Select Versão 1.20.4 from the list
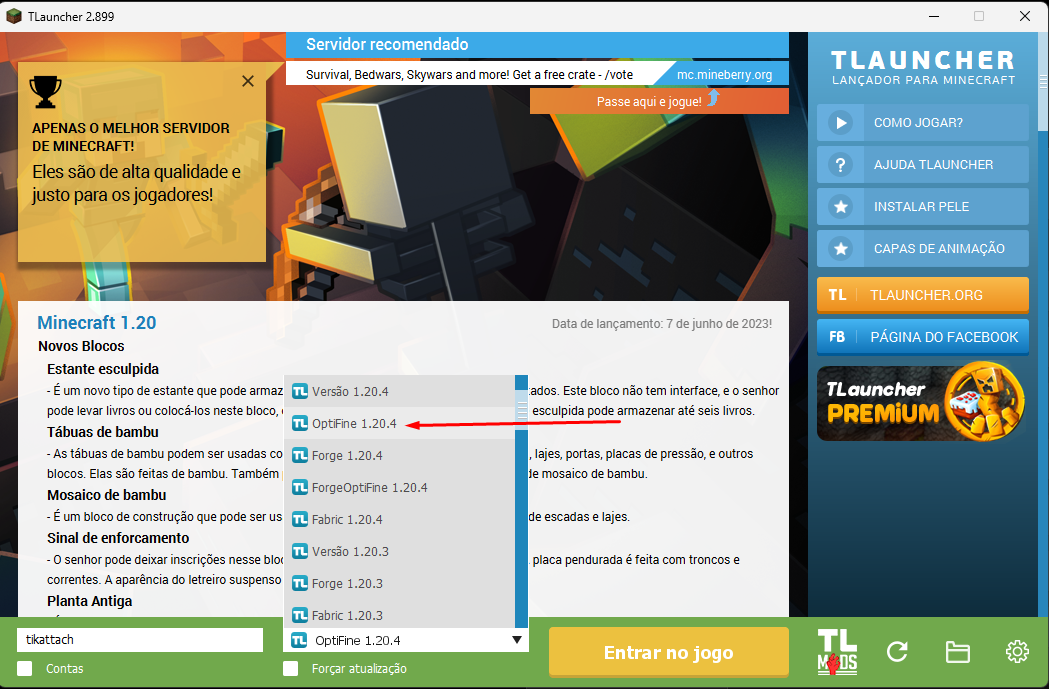 (399, 391)
